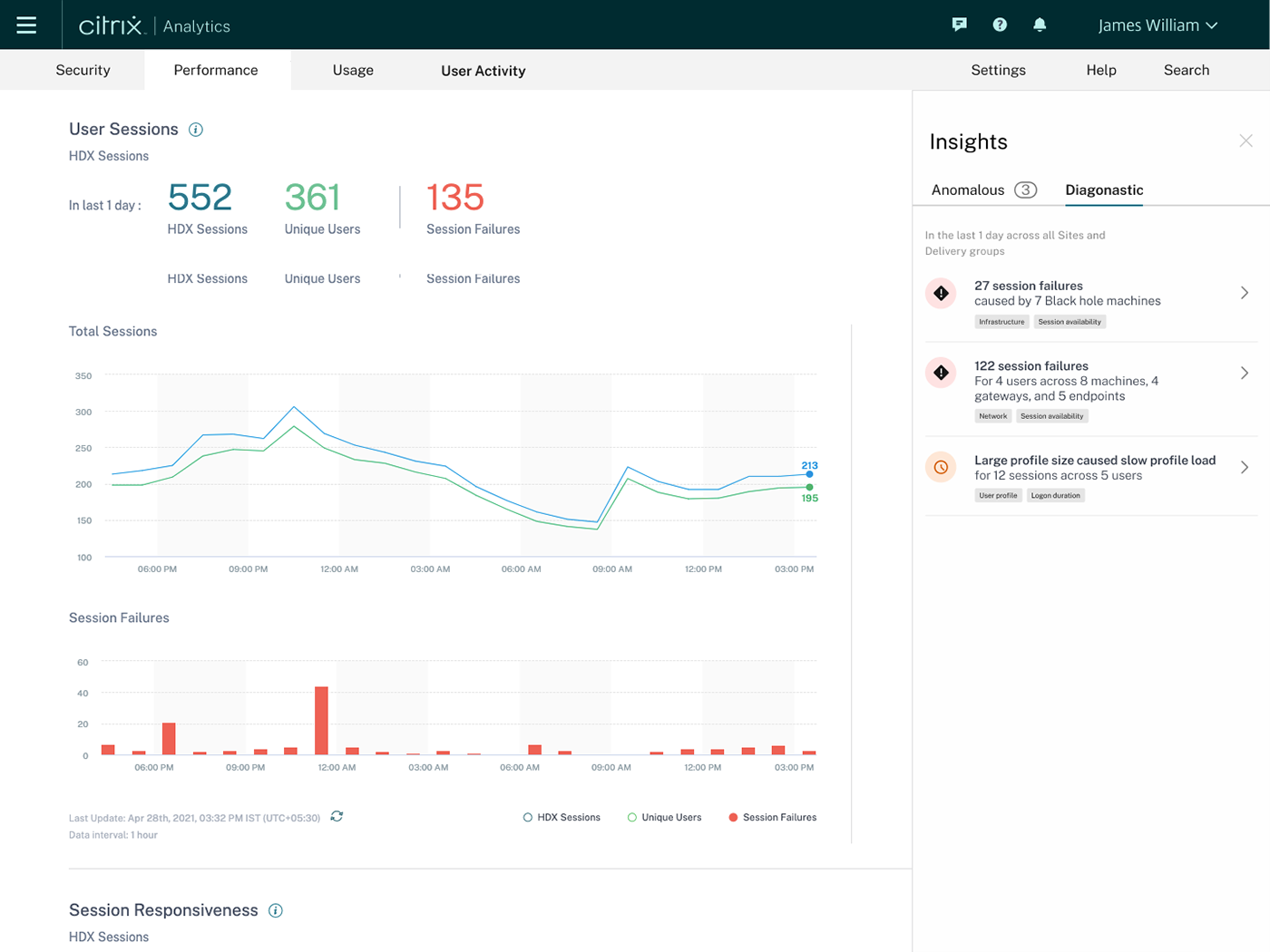This screenshot has height=952, width=1270.
Task: Click the help question mark icon
Action: coord(1000,25)
